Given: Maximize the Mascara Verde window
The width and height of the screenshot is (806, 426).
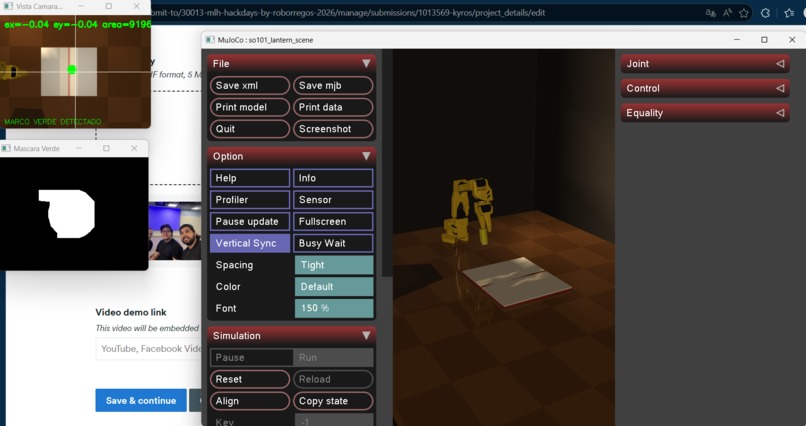Looking at the screenshot, I should tap(106, 148).
